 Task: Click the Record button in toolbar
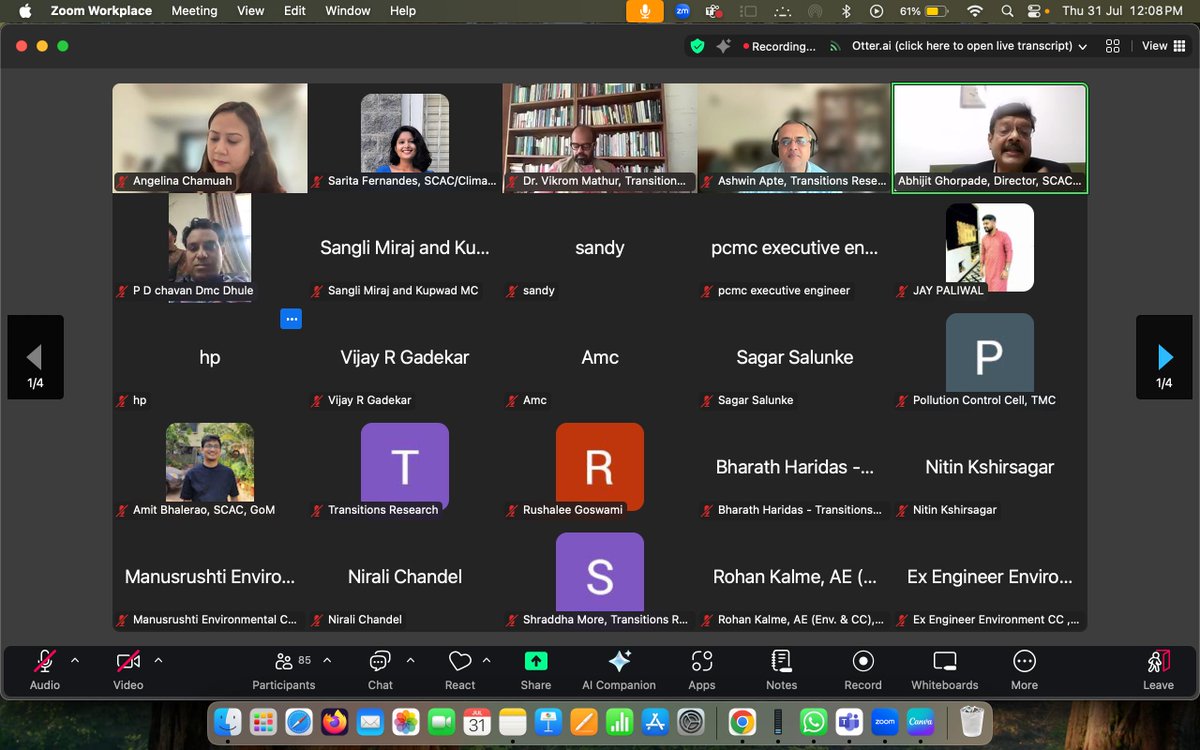point(863,670)
